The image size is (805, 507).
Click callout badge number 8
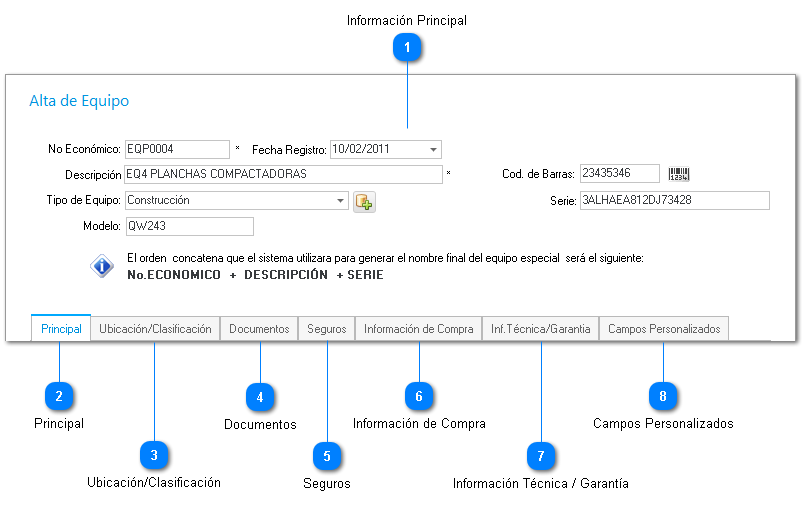(662, 396)
